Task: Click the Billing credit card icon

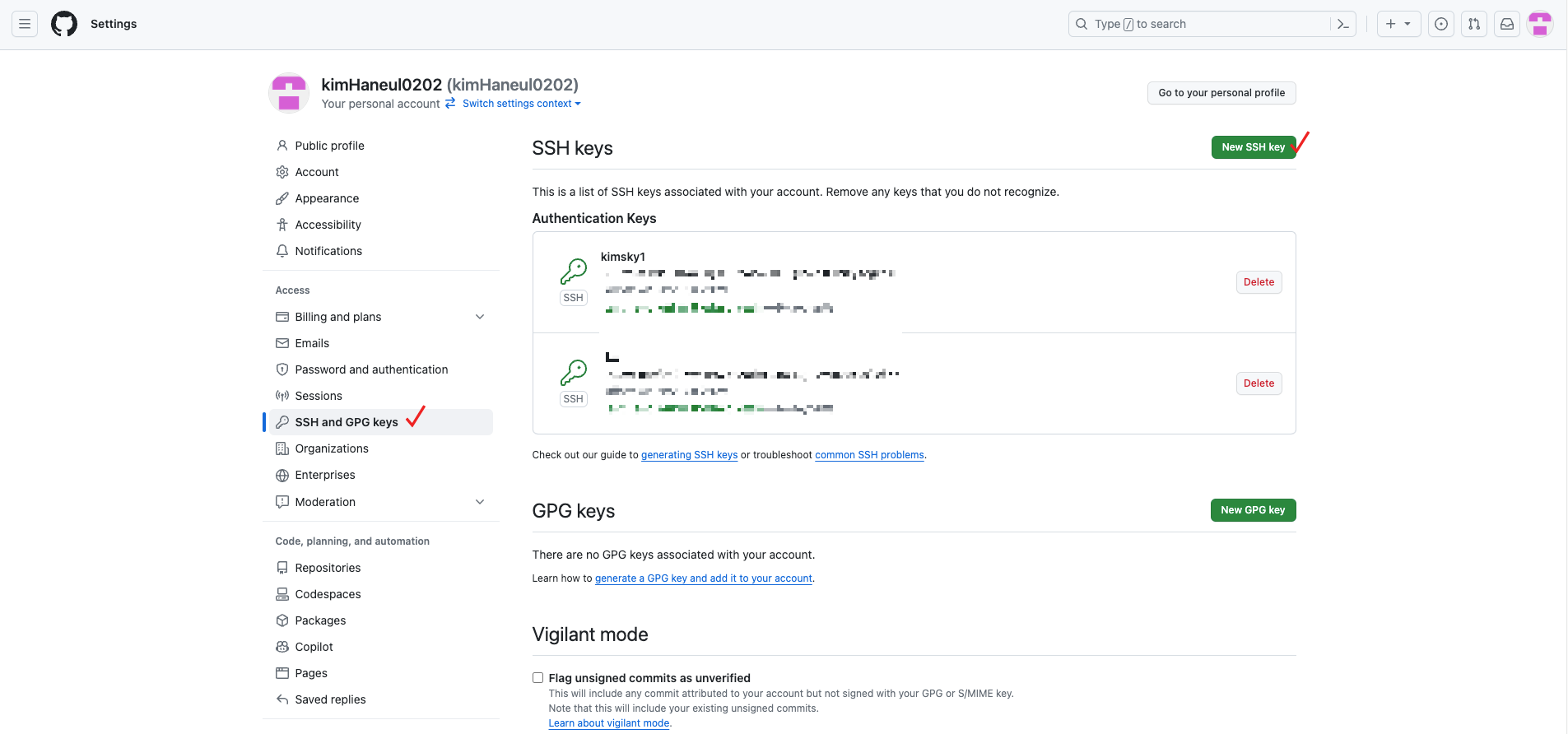Action: click(282, 317)
